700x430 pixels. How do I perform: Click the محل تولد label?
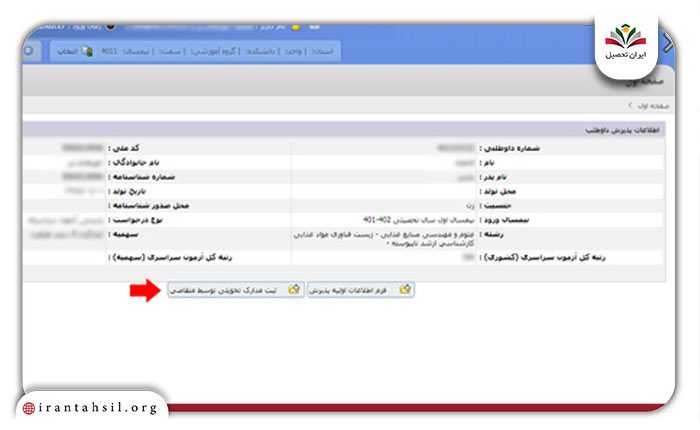tap(497, 191)
